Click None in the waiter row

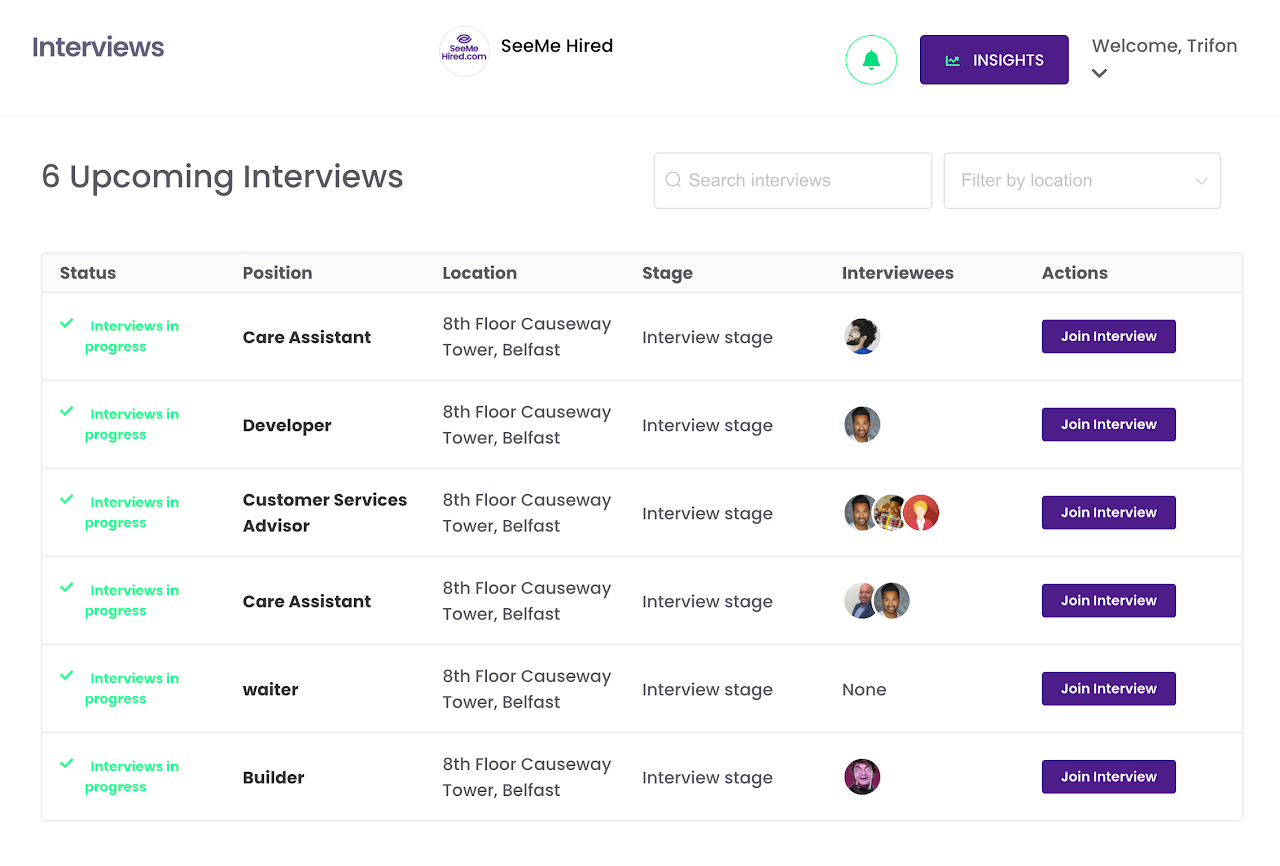pyautogui.click(x=864, y=689)
